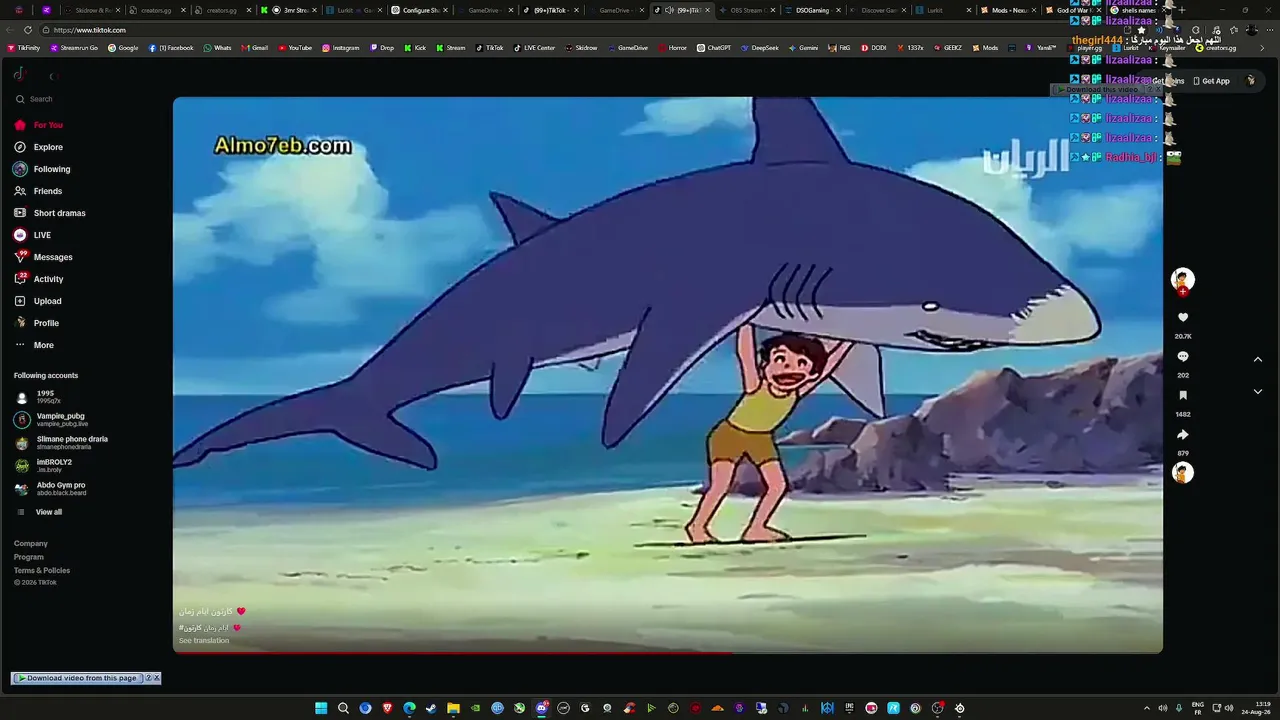The width and height of the screenshot is (1280, 720).
Task: Open the sound disc below share
Action: tap(1183, 472)
